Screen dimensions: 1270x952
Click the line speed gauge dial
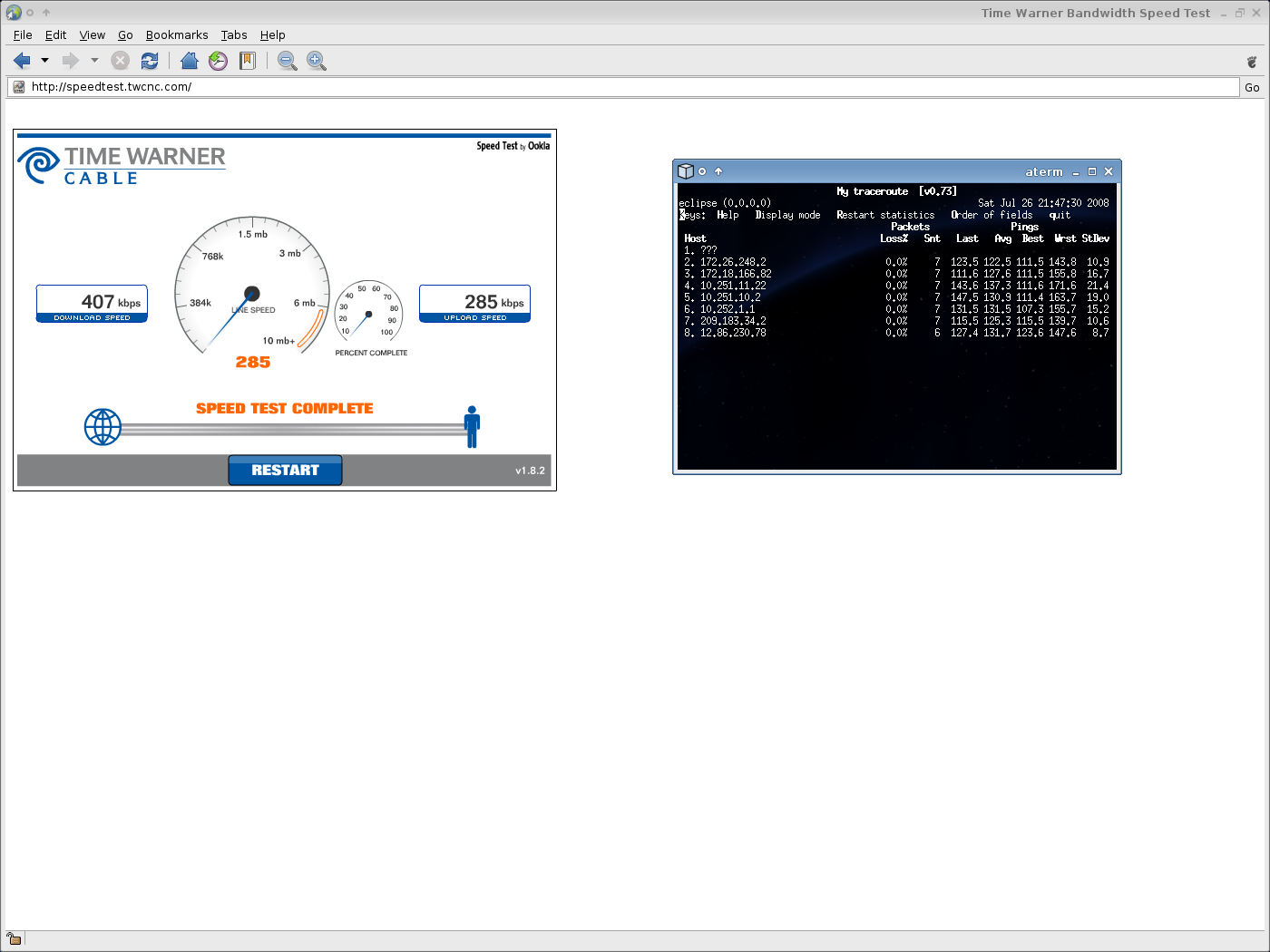tap(252, 286)
